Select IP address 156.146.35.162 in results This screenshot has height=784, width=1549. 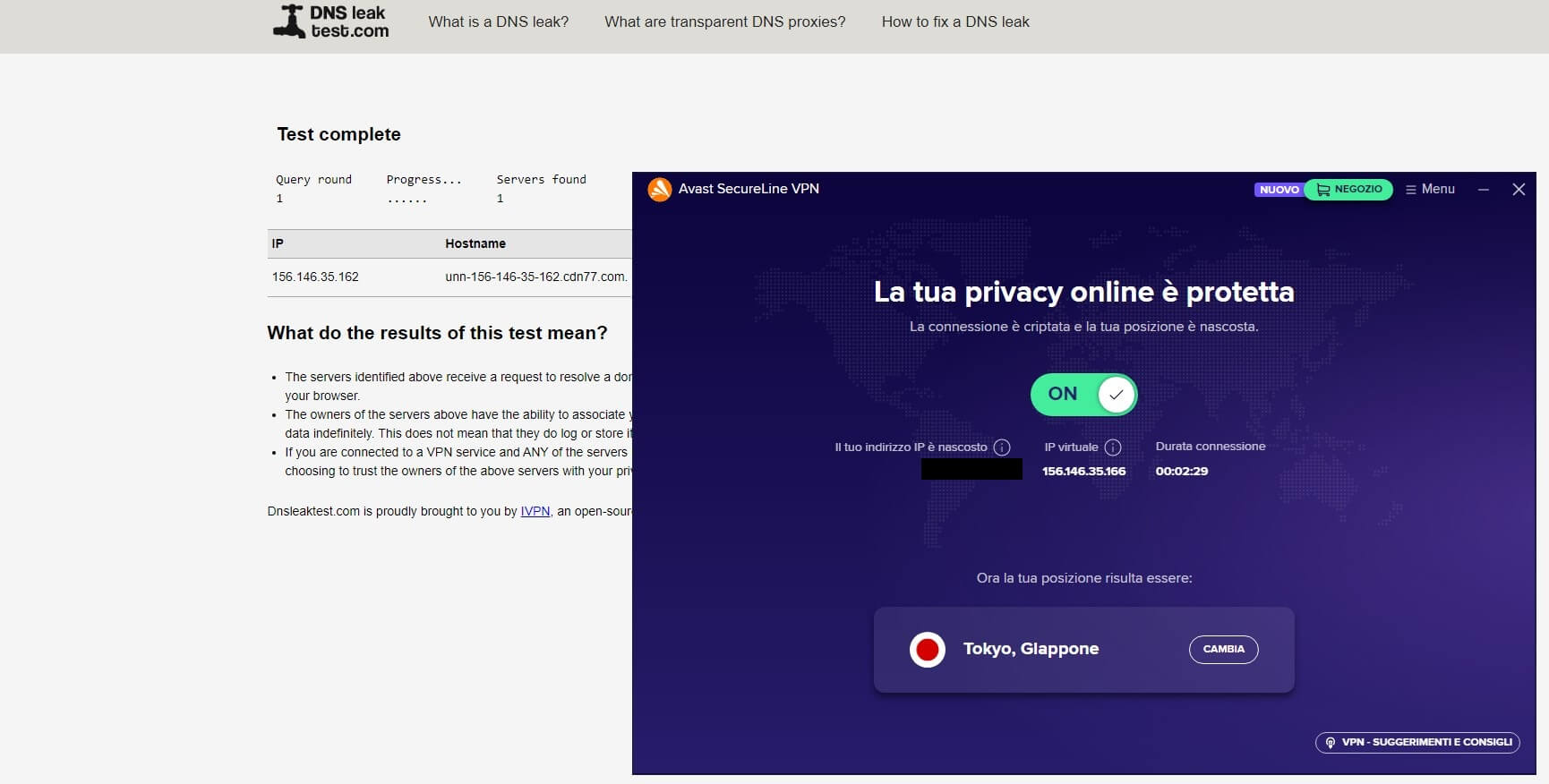(315, 277)
